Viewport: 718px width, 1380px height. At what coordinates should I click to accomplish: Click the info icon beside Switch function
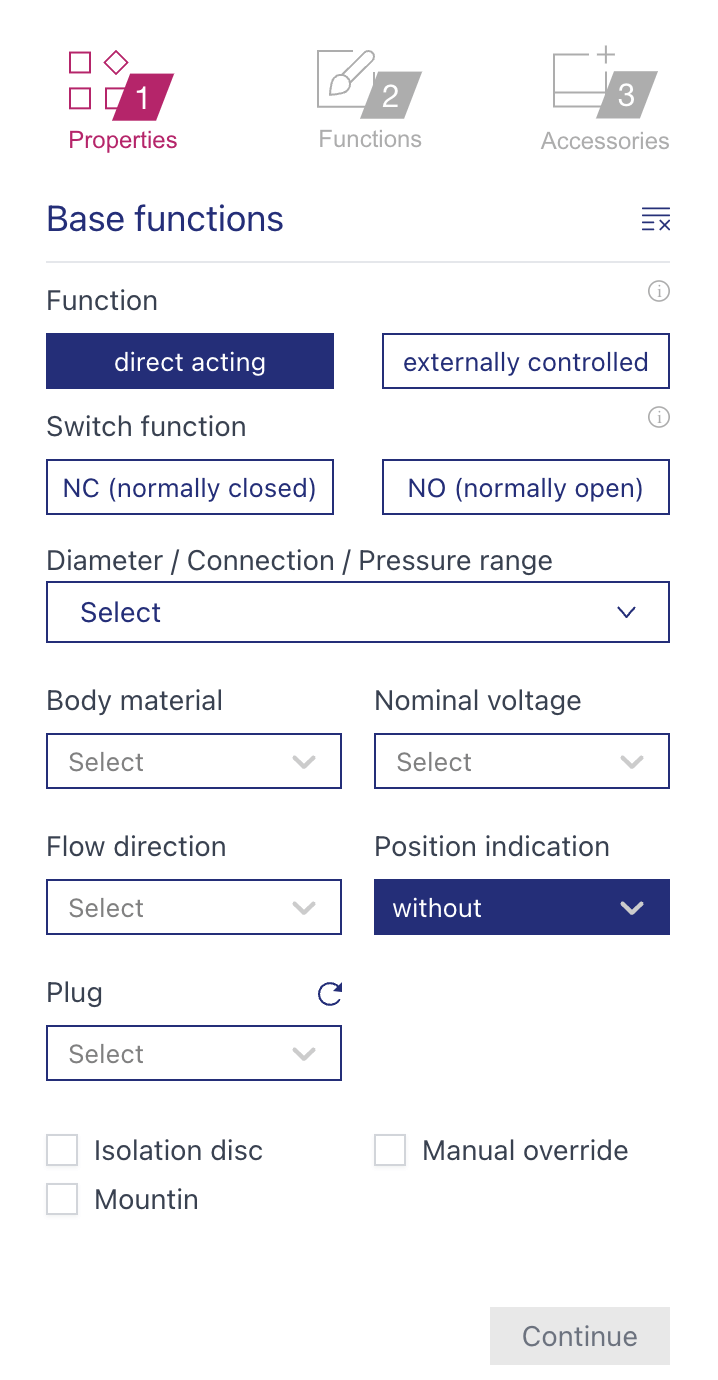coord(659,417)
